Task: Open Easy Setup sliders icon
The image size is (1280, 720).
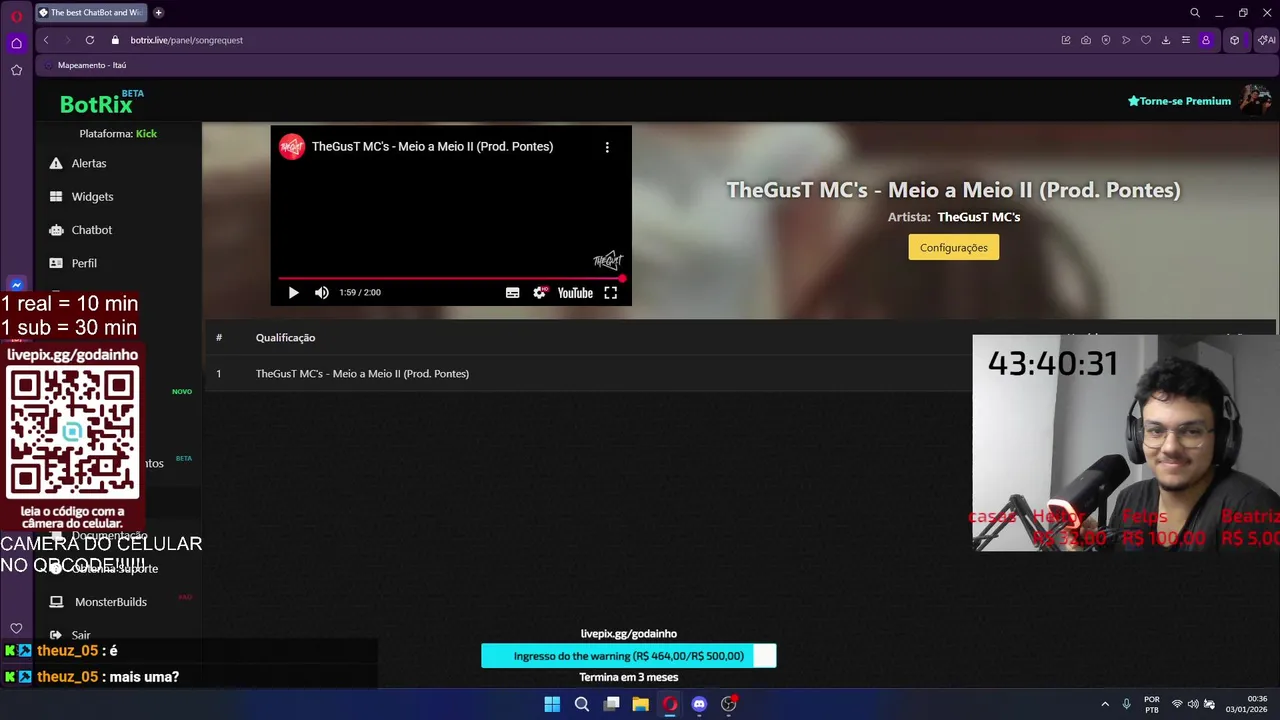Action: click(1186, 40)
